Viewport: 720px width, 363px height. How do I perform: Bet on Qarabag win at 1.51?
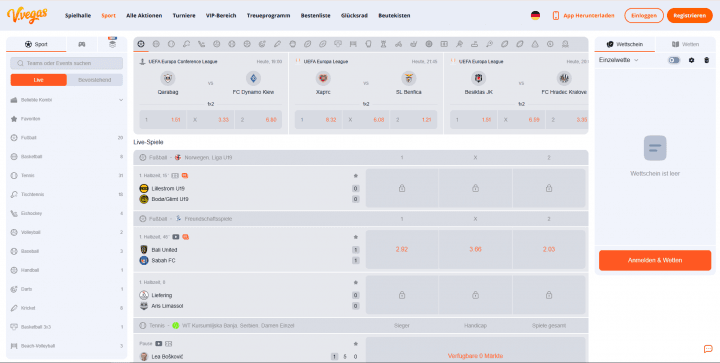click(x=163, y=120)
